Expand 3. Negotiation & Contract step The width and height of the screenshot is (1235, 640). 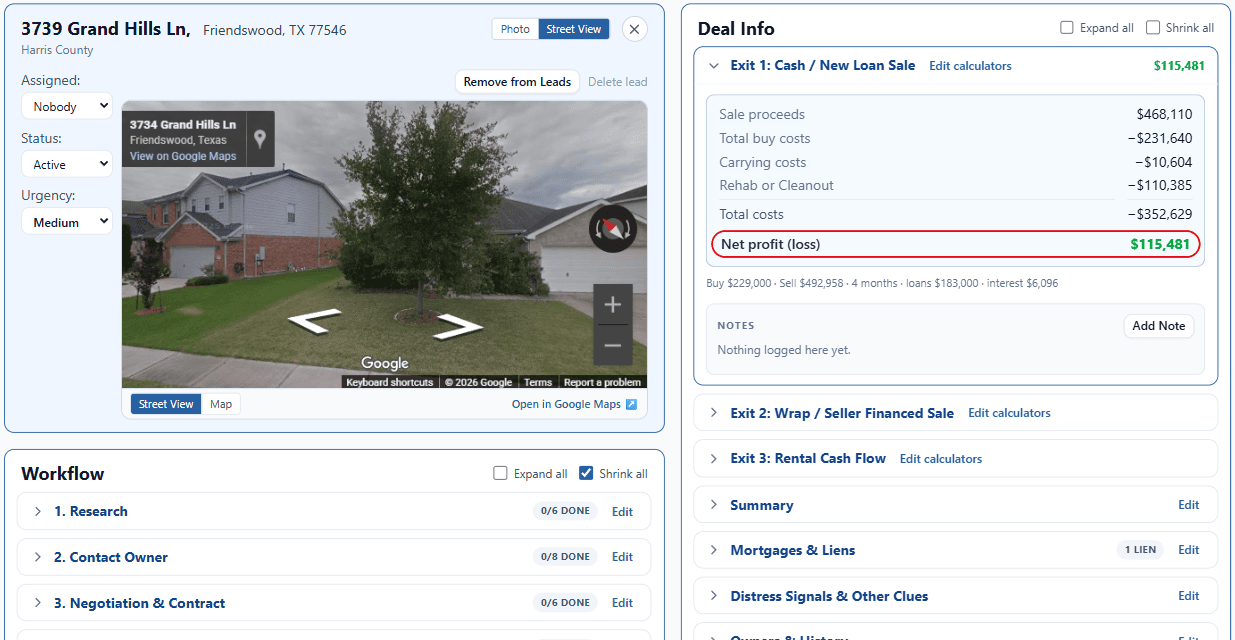coord(38,603)
